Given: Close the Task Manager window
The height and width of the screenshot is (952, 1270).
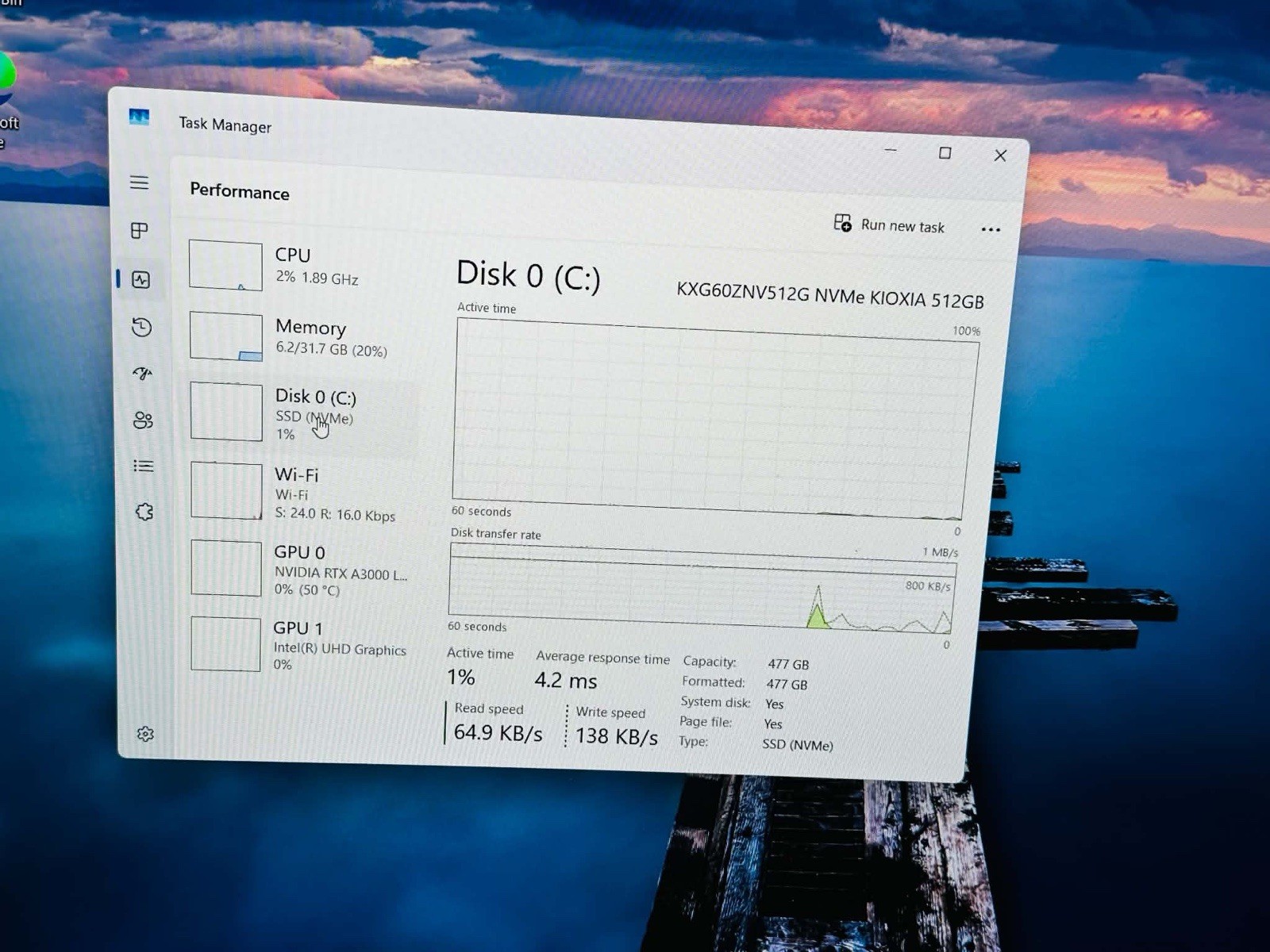Looking at the screenshot, I should pyautogui.click(x=1000, y=155).
